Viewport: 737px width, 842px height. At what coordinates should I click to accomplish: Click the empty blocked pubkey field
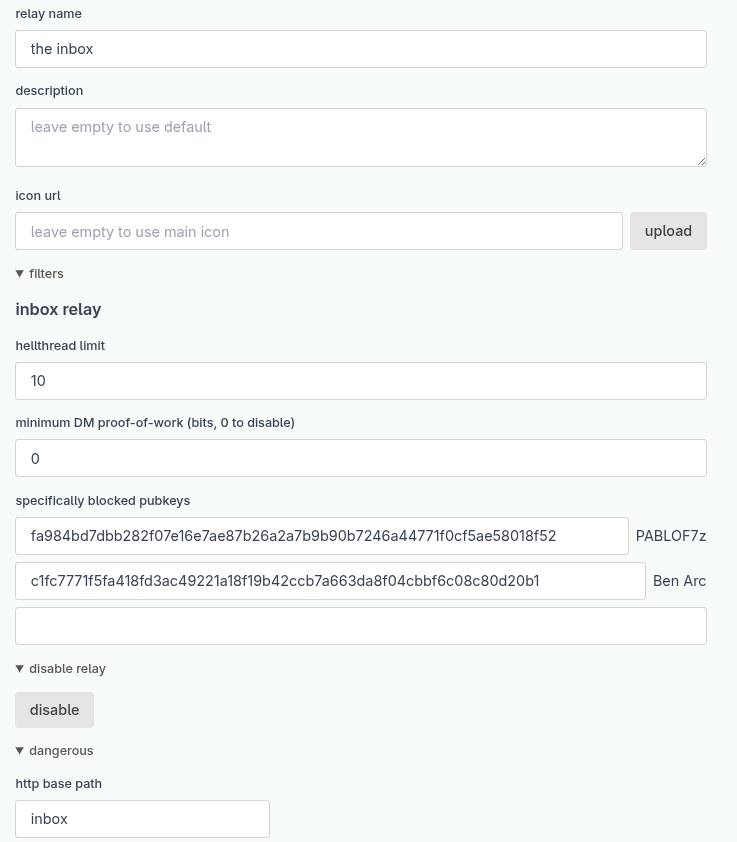click(x=360, y=626)
